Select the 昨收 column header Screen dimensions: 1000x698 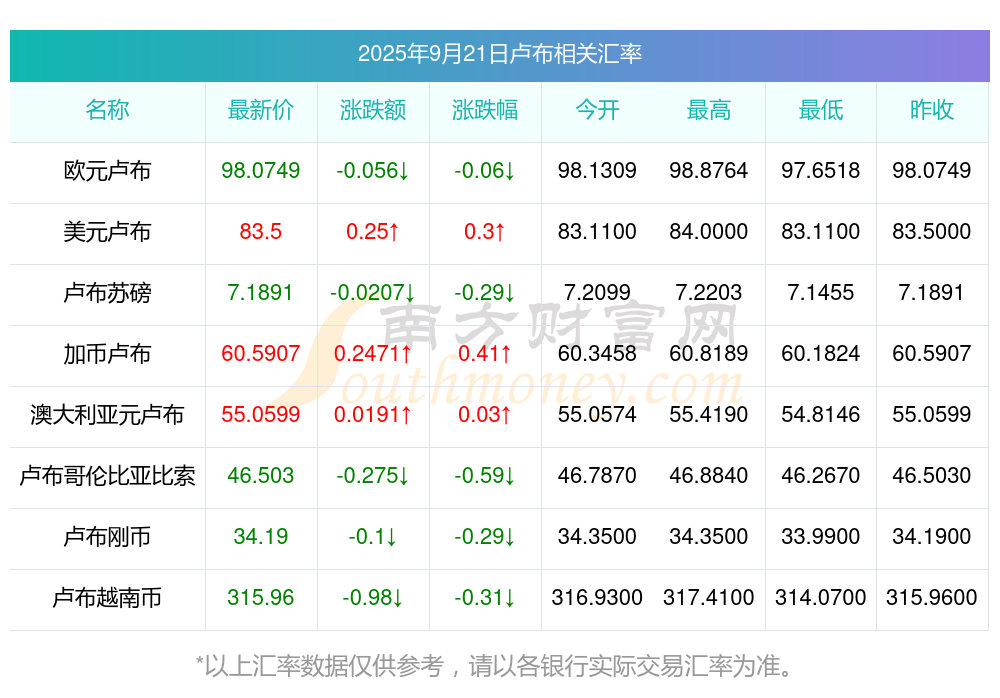(932, 110)
